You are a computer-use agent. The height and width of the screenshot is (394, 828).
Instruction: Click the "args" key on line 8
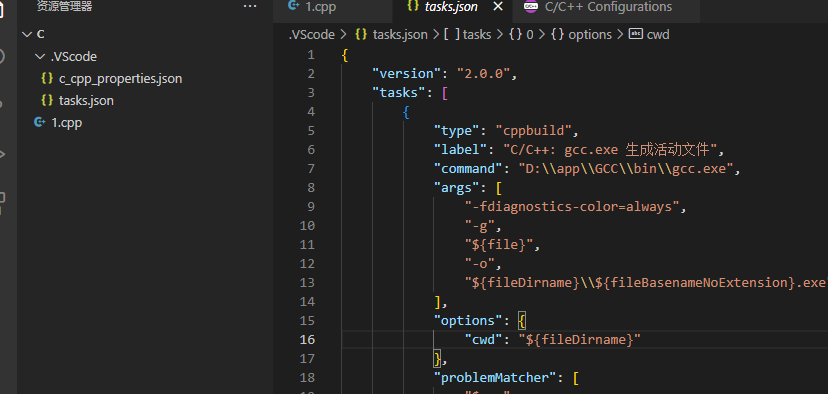[456, 188]
